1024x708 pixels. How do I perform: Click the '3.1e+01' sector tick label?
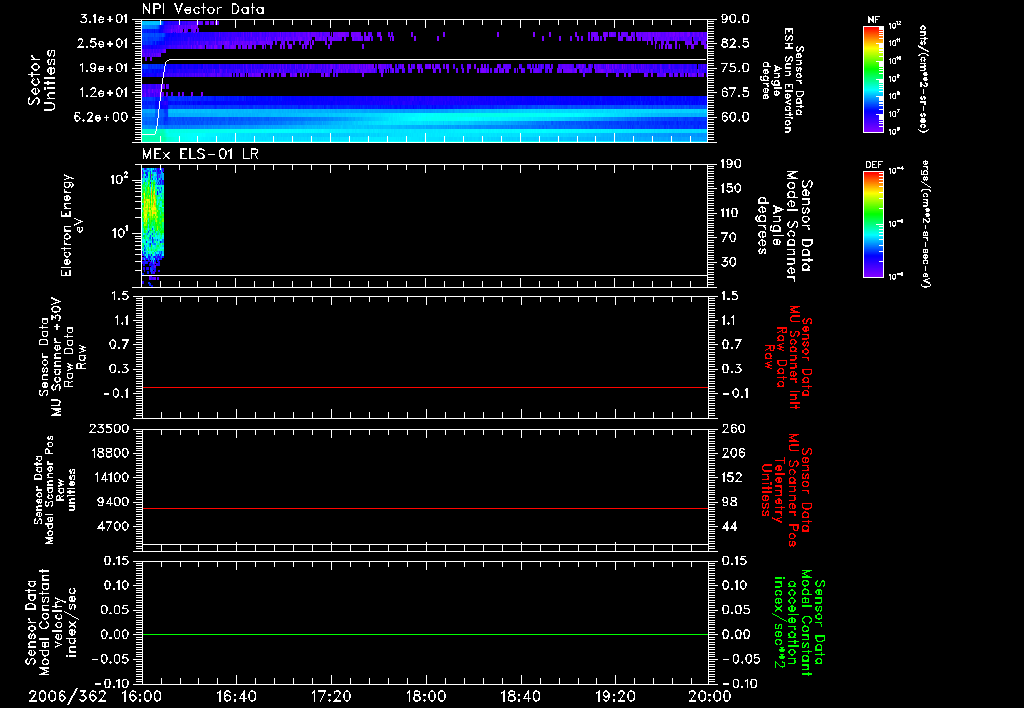pos(104,19)
